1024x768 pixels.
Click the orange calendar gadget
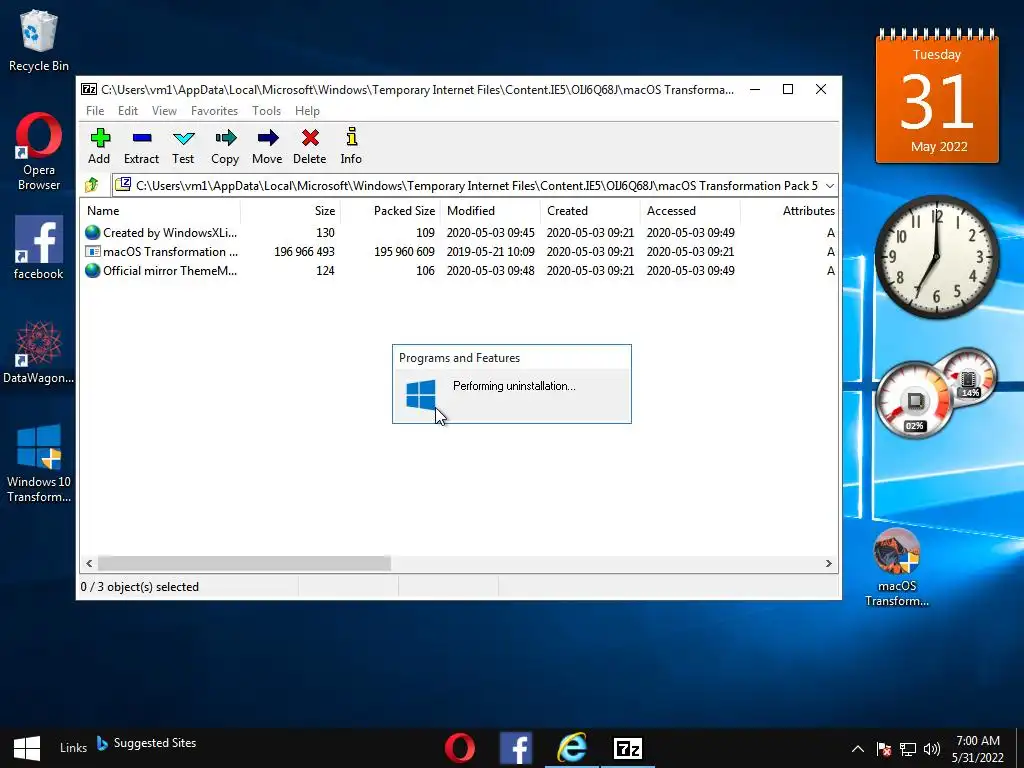pyautogui.click(x=937, y=97)
